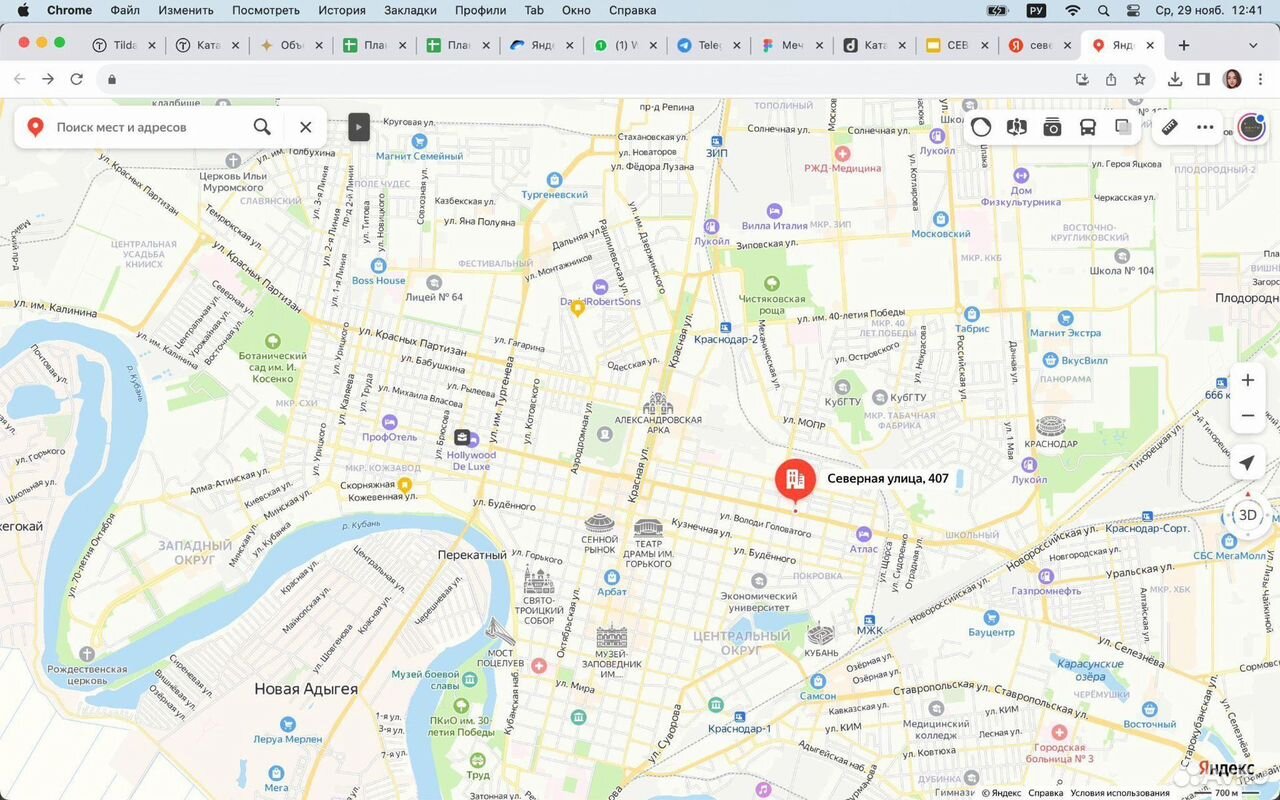Click the Новая Адыгея label
1280x800 pixels.
coord(306,689)
